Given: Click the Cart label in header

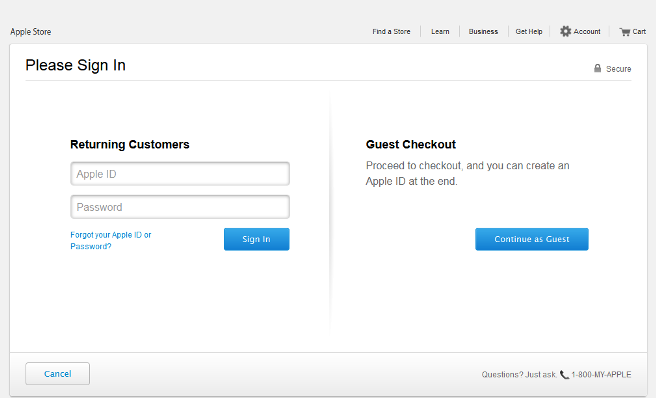Looking at the screenshot, I should click(639, 31).
